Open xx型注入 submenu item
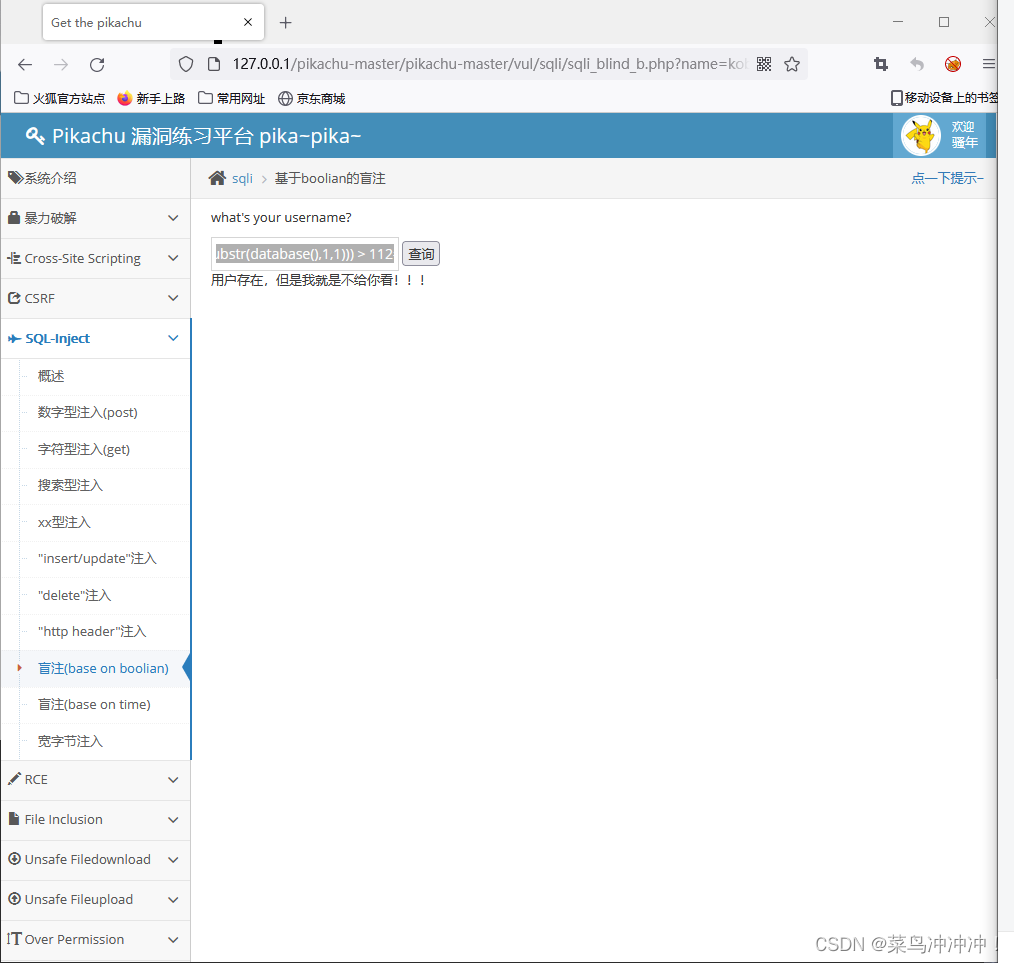1014x963 pixels. point(64,522)
